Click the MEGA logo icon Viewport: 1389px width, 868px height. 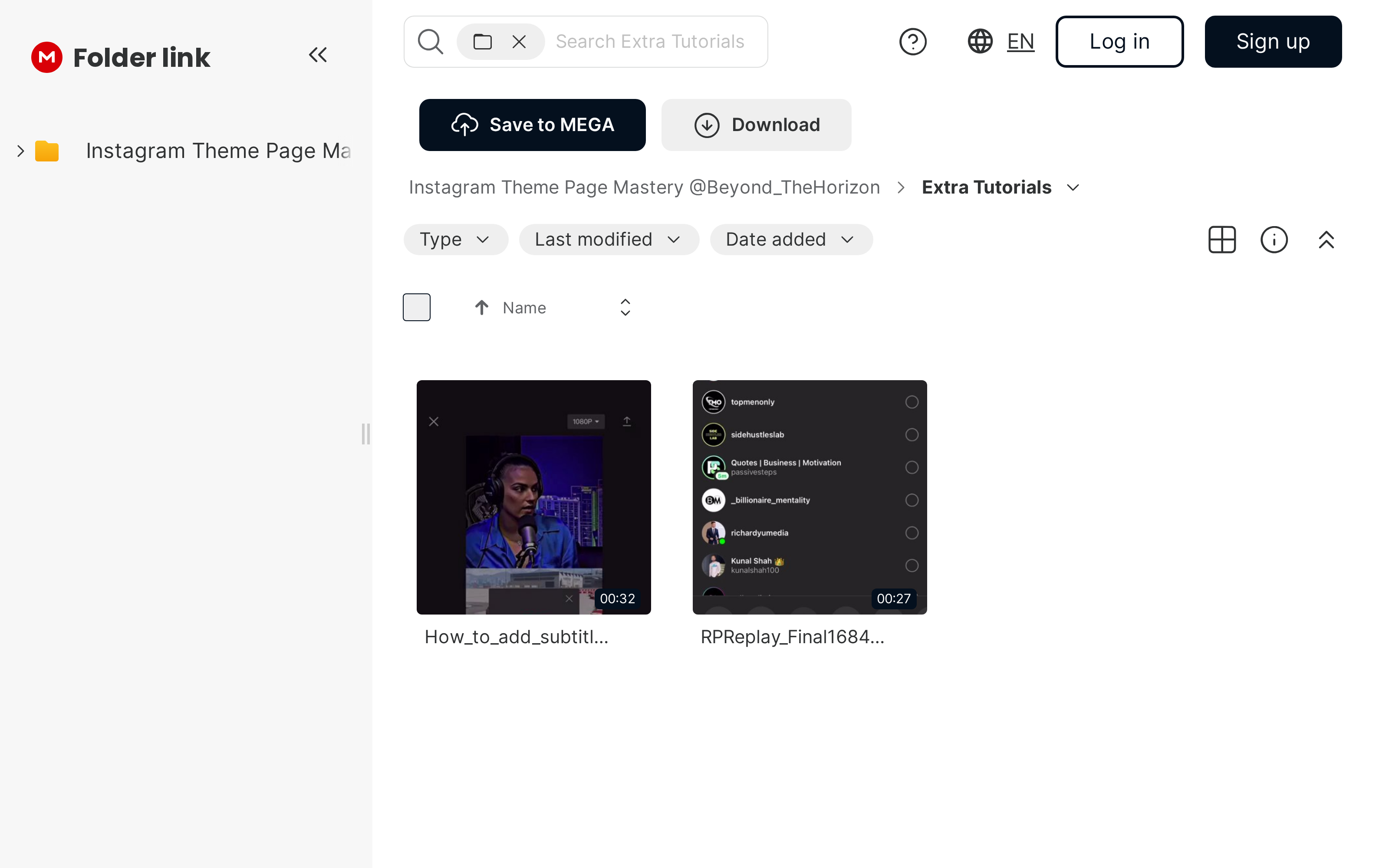tap(46, 57)
